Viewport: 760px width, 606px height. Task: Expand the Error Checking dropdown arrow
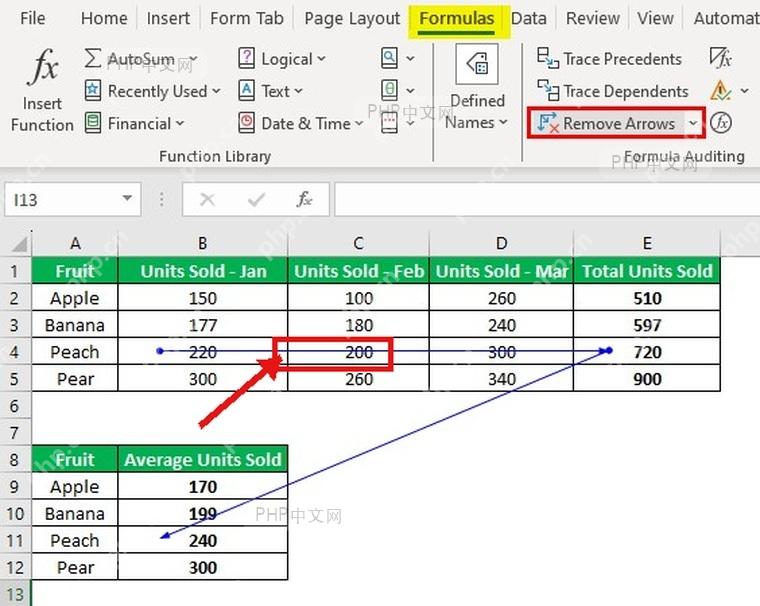point(744,91)
